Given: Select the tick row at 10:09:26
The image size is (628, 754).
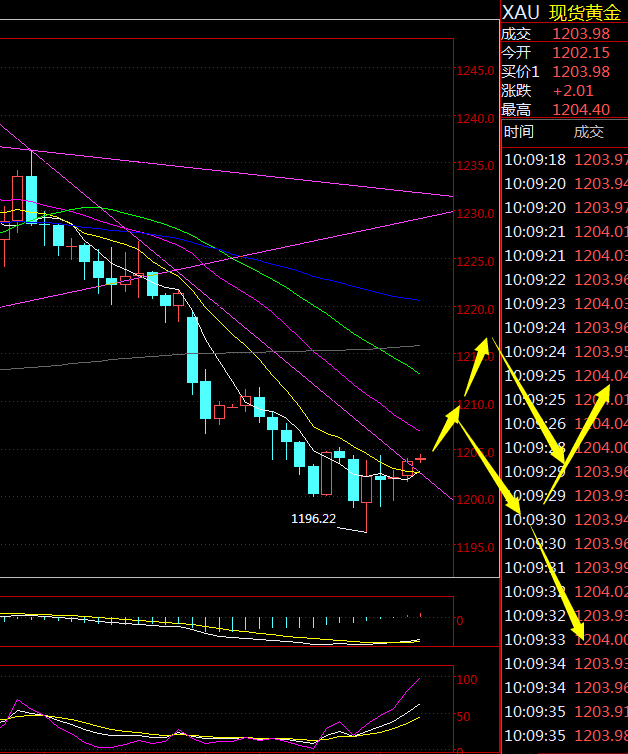Looking at the screenshot, I should tap(565, 424).
